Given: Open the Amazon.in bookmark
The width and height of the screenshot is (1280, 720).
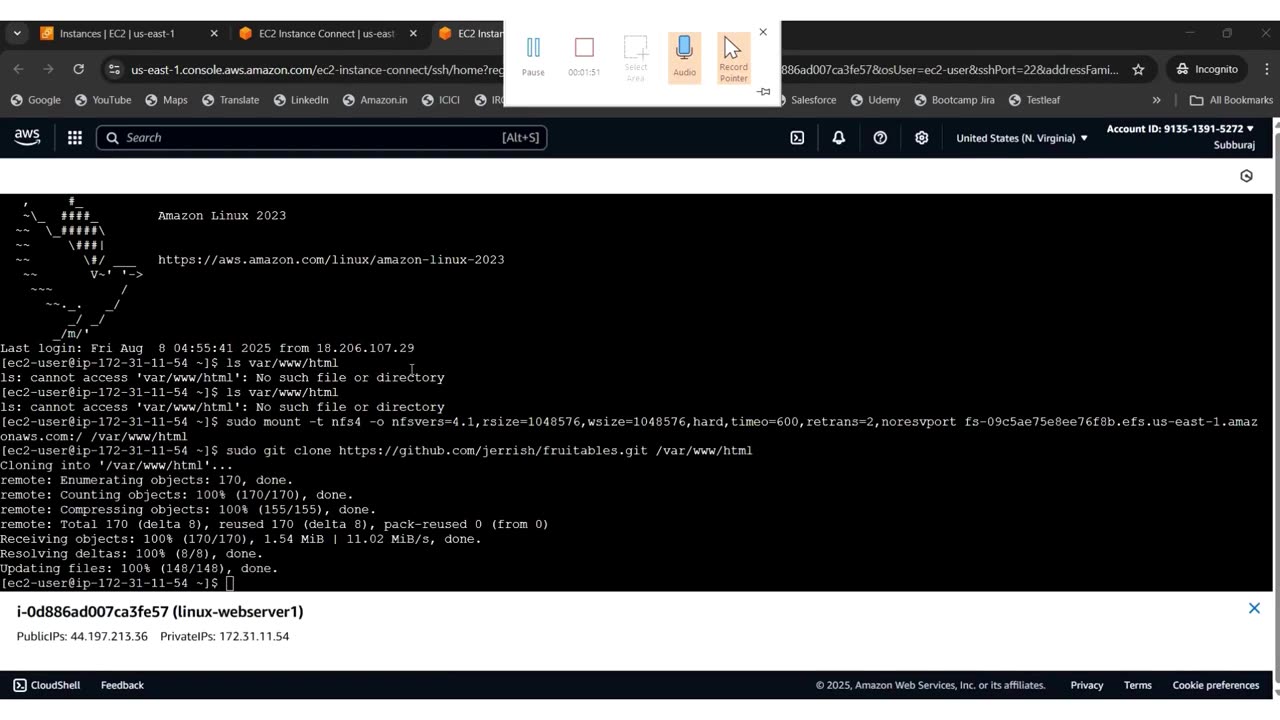Looking at the screenshot, I should [x=375, y=100].
